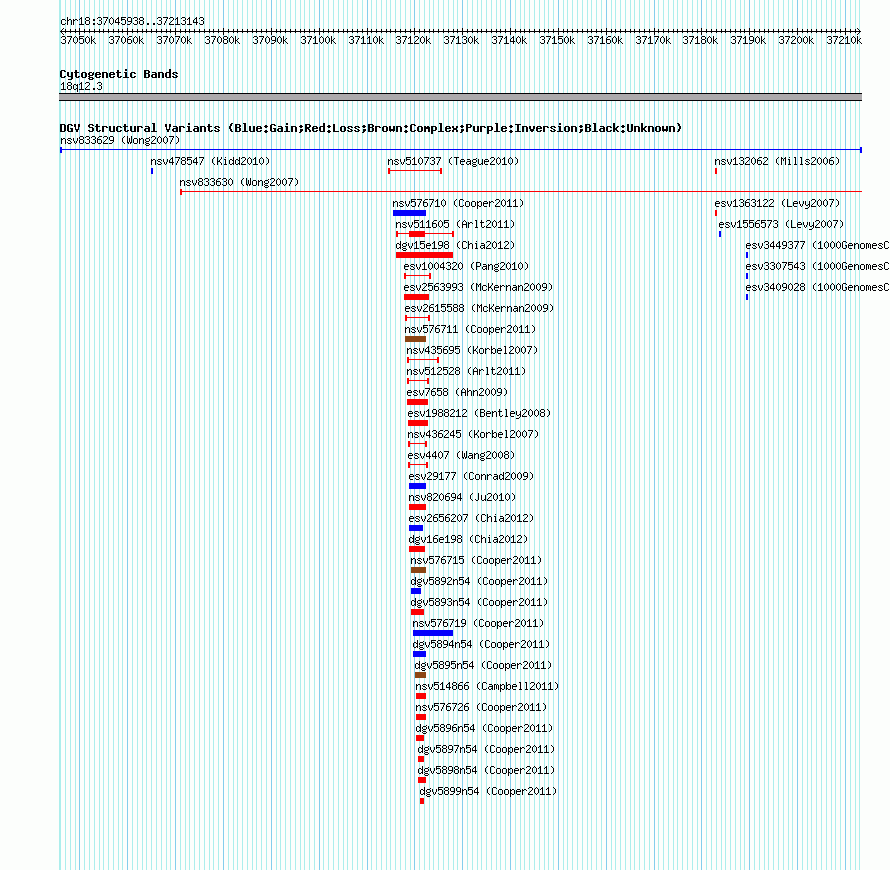Click dgv5897n54 (Cooper2011) label

coord(486,749)
